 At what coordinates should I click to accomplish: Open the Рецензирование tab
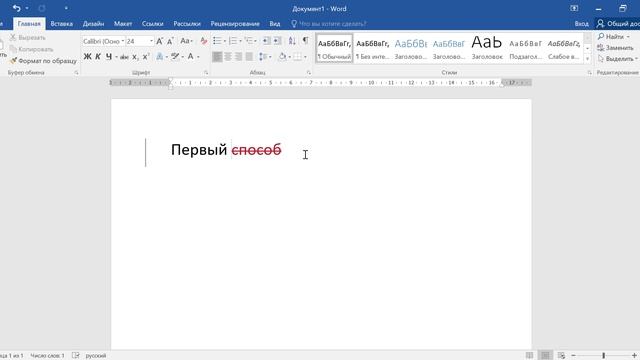tap(235, 24)
